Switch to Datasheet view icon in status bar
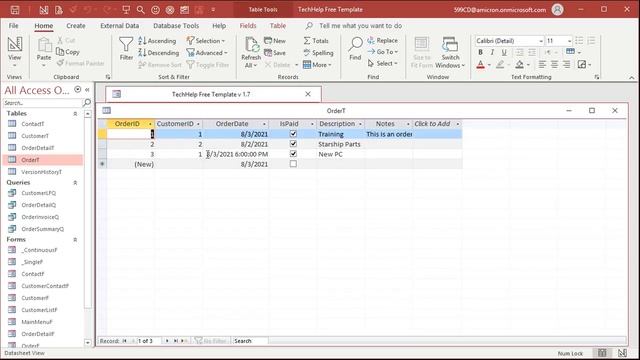 tap(602, 353)
